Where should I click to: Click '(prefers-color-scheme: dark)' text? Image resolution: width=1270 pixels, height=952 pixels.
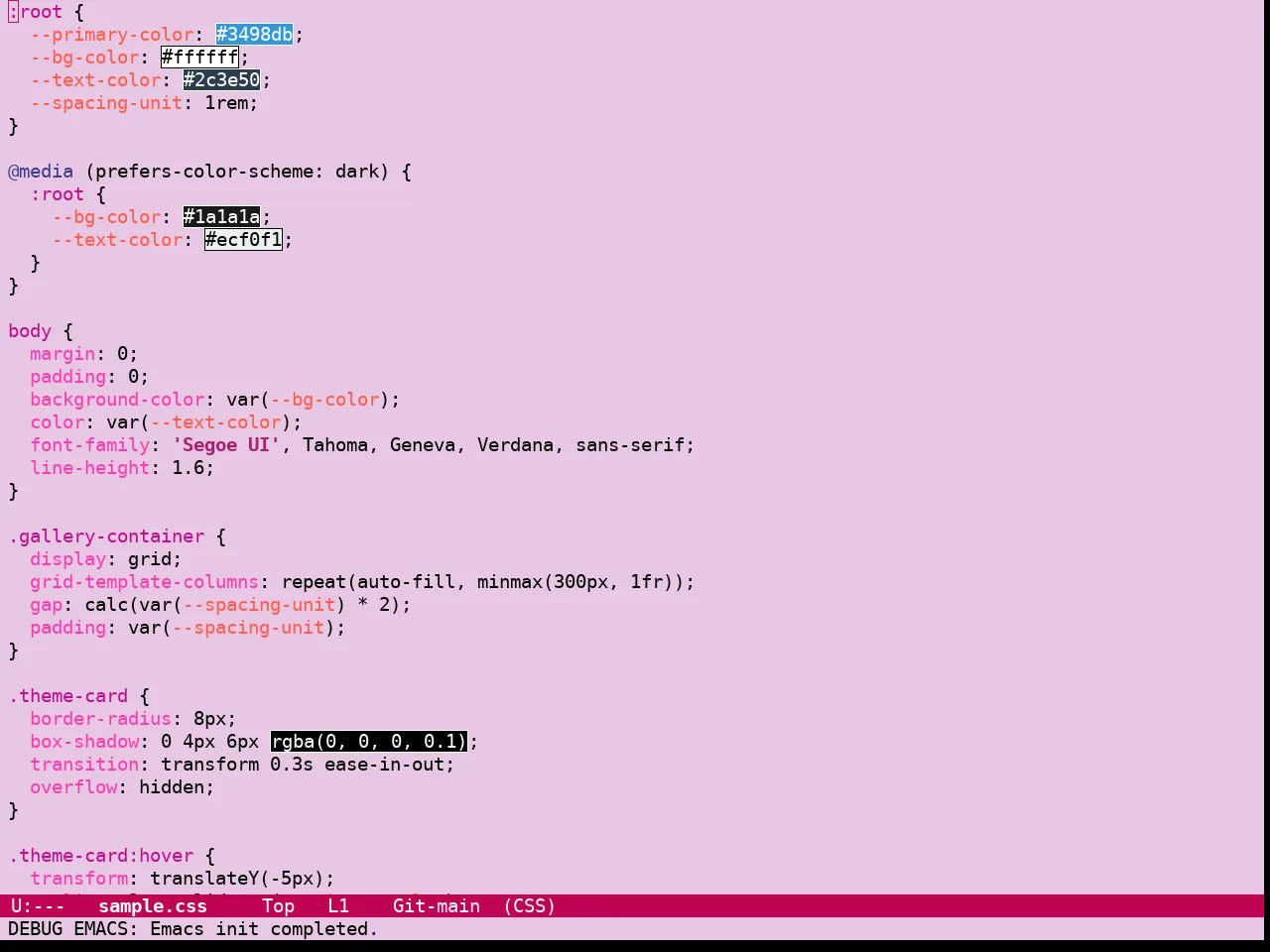(237, 172)
